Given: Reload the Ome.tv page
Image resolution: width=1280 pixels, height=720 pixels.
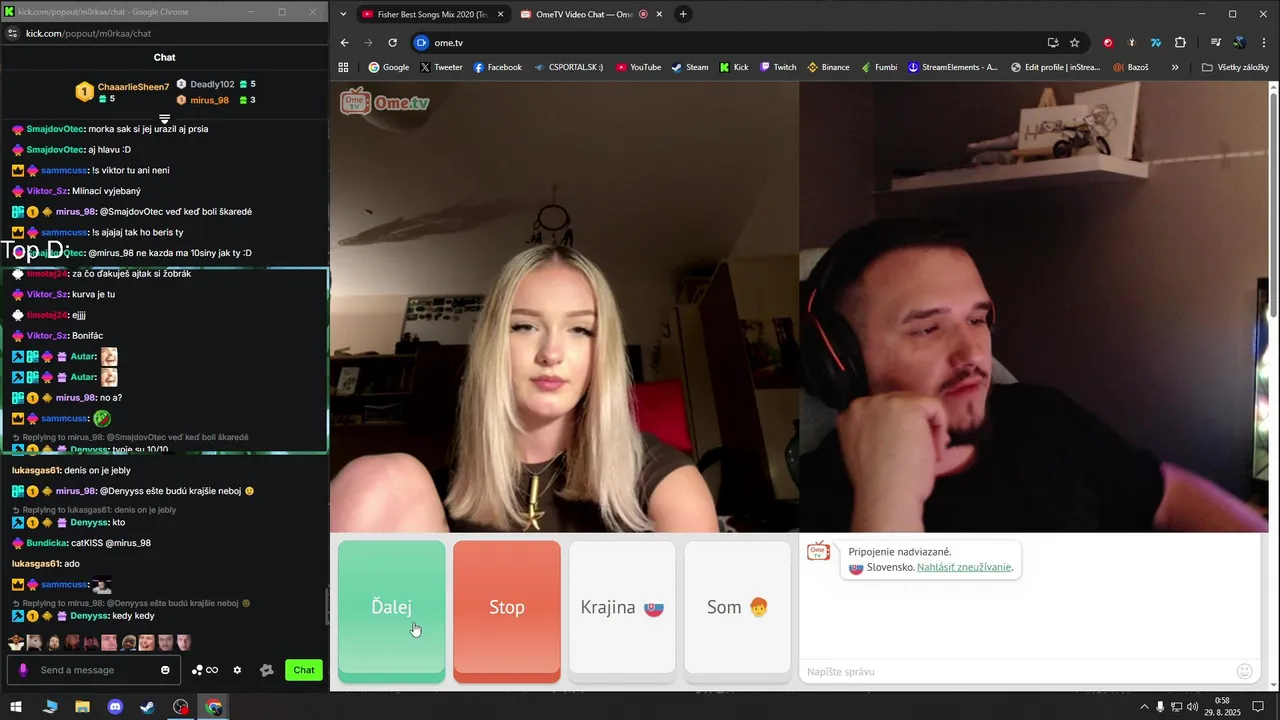Looking at the screenshot, I should point(392,43).
